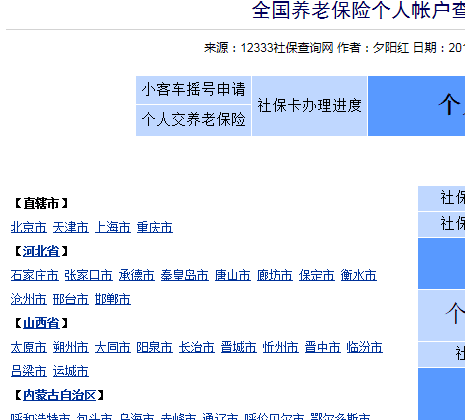Open the 小客车摇号申请 link
Image resolution: width=465 pixels, height=420 pixels.
[x=193, y=90]
